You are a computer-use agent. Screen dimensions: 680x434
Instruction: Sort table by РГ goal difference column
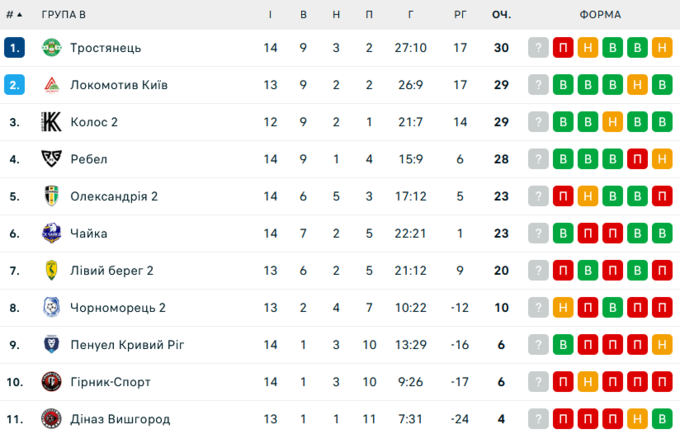(460, 15)
